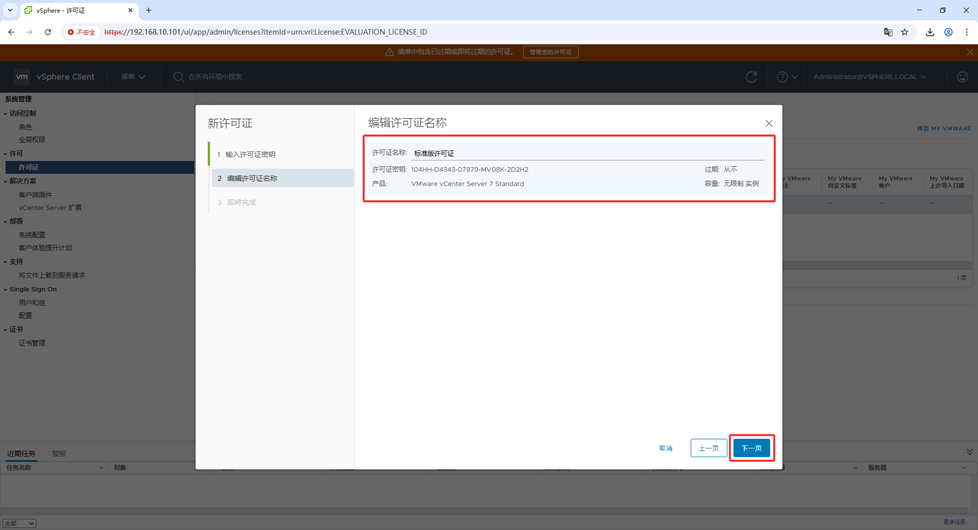Bookmark page with the star icon
Viewport: 978px width, 530px height.
pos(905,32)
